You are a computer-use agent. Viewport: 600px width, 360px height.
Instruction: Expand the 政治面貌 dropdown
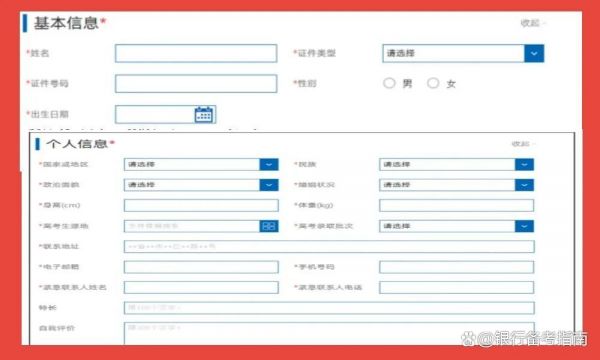[201, 185]
